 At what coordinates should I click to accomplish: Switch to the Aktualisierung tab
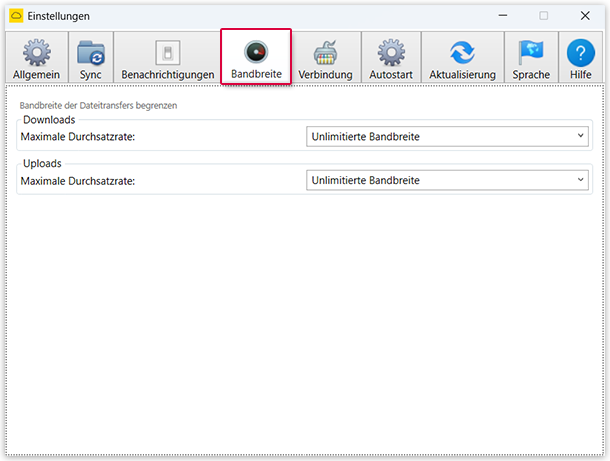[x=463, y=58]
